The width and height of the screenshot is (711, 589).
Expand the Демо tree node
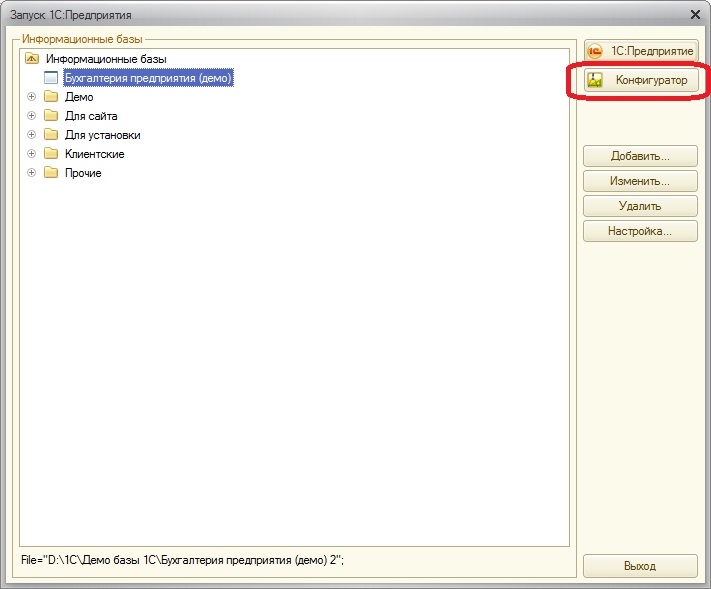31,97
